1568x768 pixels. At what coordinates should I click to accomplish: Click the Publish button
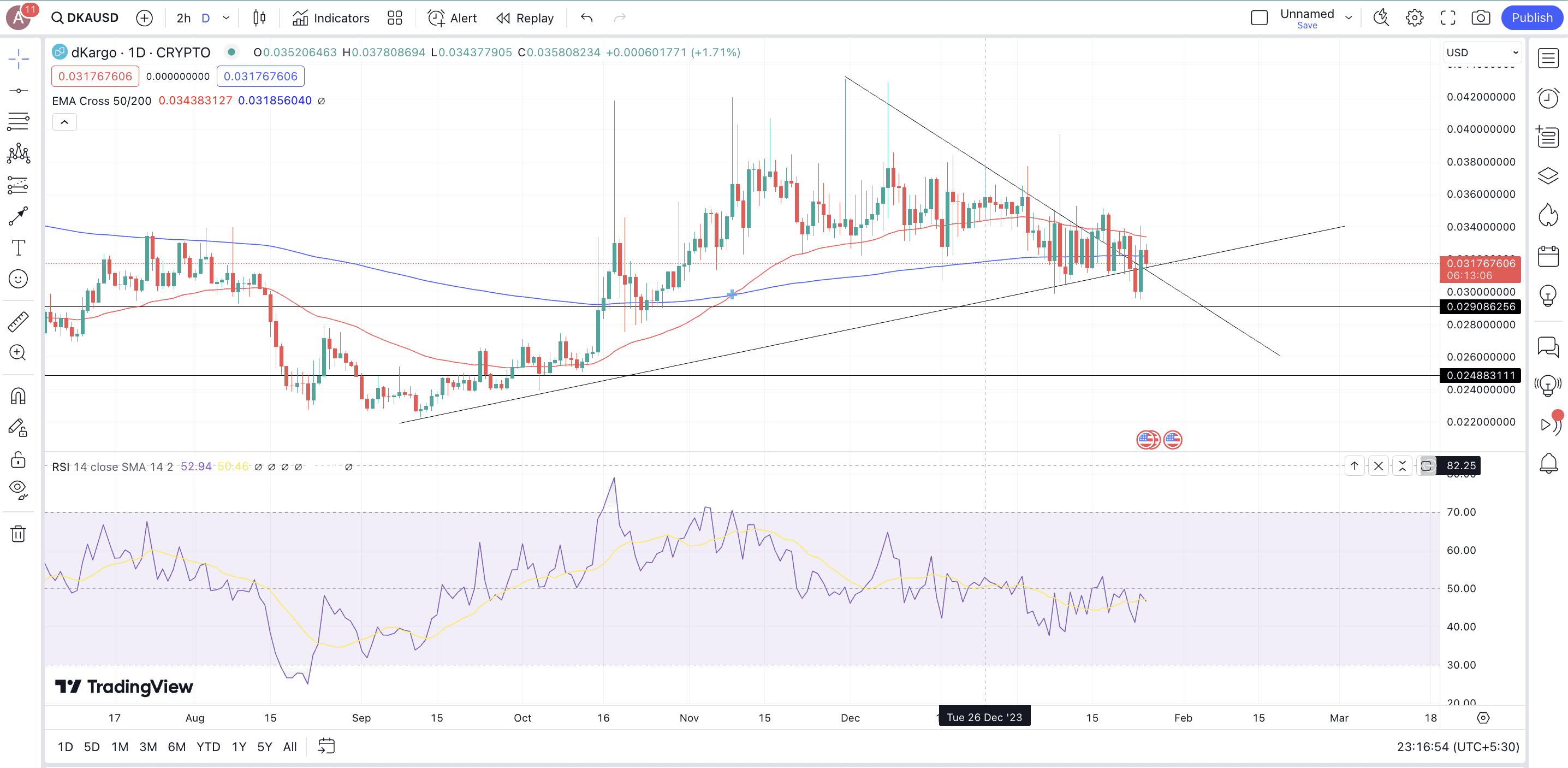click(1531, 17)
